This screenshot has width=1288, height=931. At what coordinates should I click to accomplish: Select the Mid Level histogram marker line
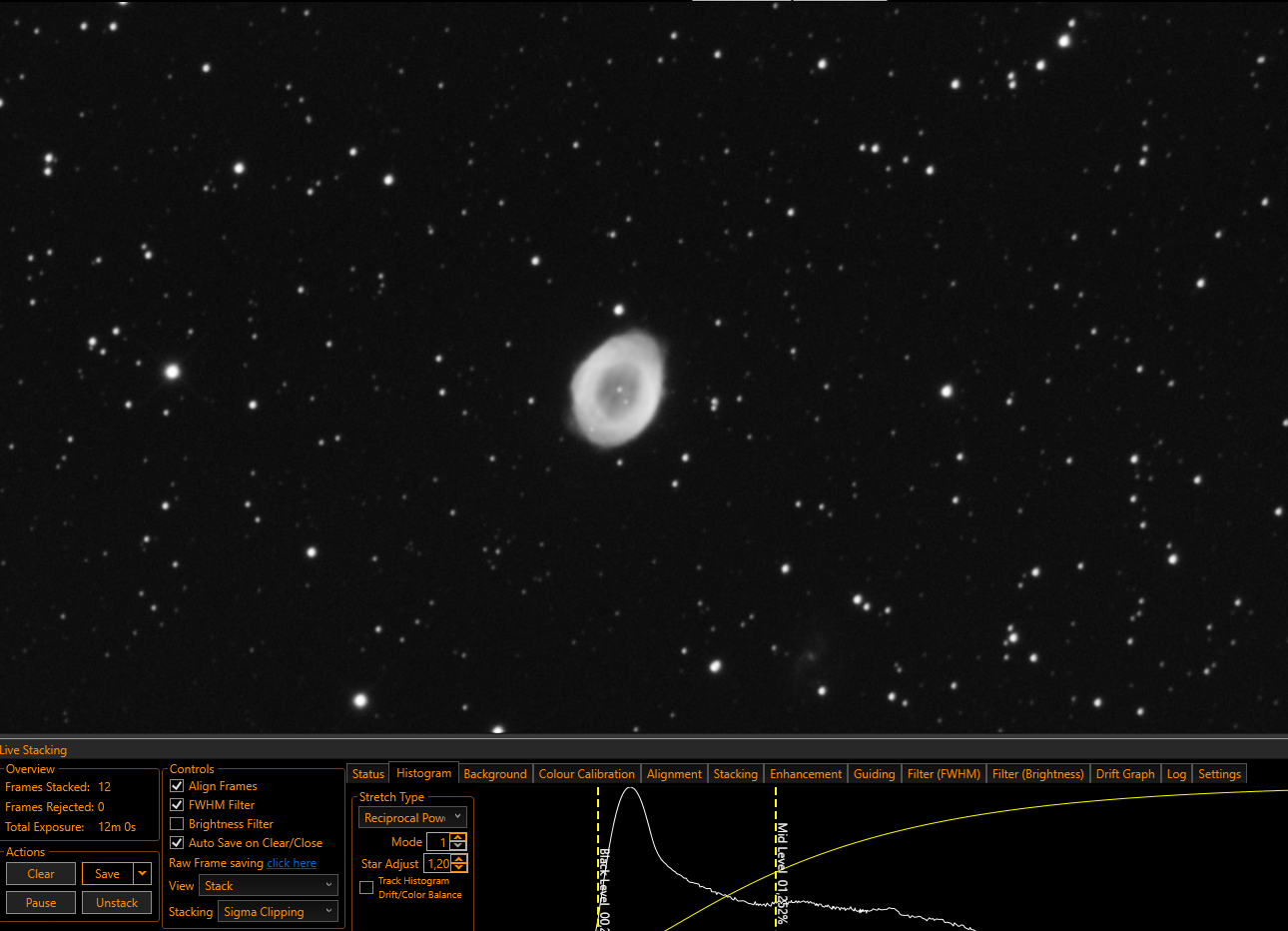(776, 859)
